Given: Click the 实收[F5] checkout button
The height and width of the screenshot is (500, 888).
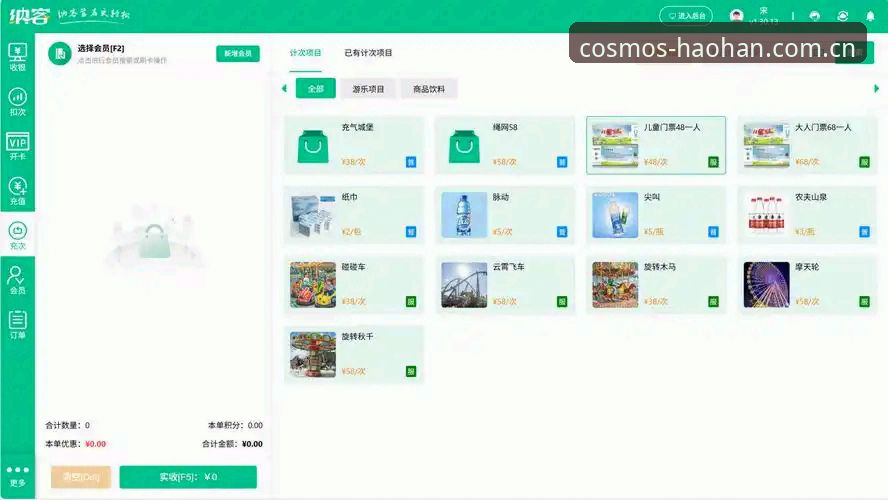Looking at the screenshot, I should pyautogui.click(x=188, y=477).
